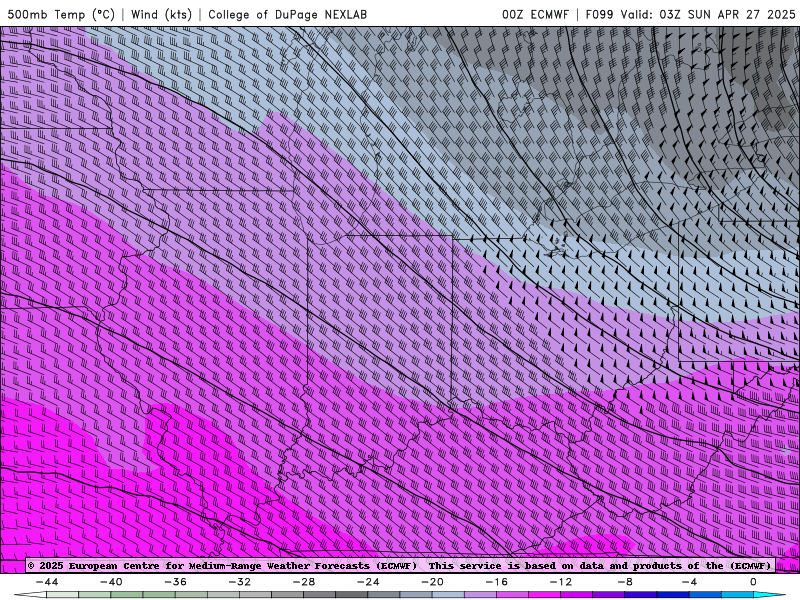Click the light blue swatch right of -20 tick
Image resolution: width=800 pixels, height=600 pixels.
(x=448, y=595)
